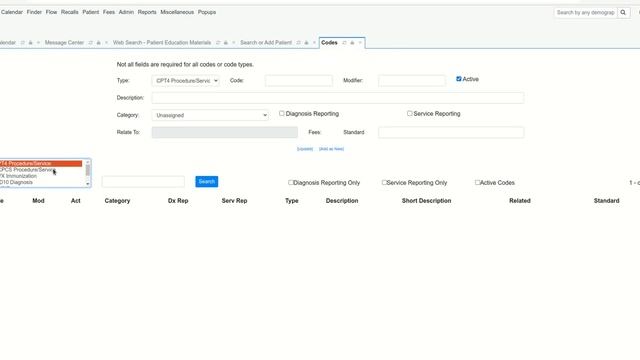Close the Web Search Patient Education tab
The width and height of the screenshot is (640, 360).
tap(233, 43)
